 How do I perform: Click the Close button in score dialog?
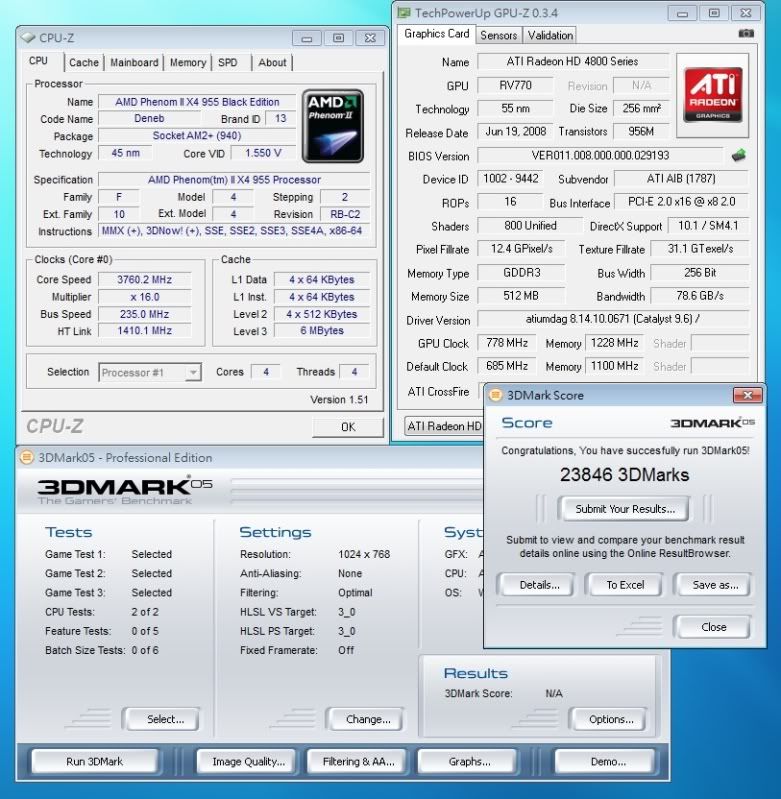(x=713, y=627)
